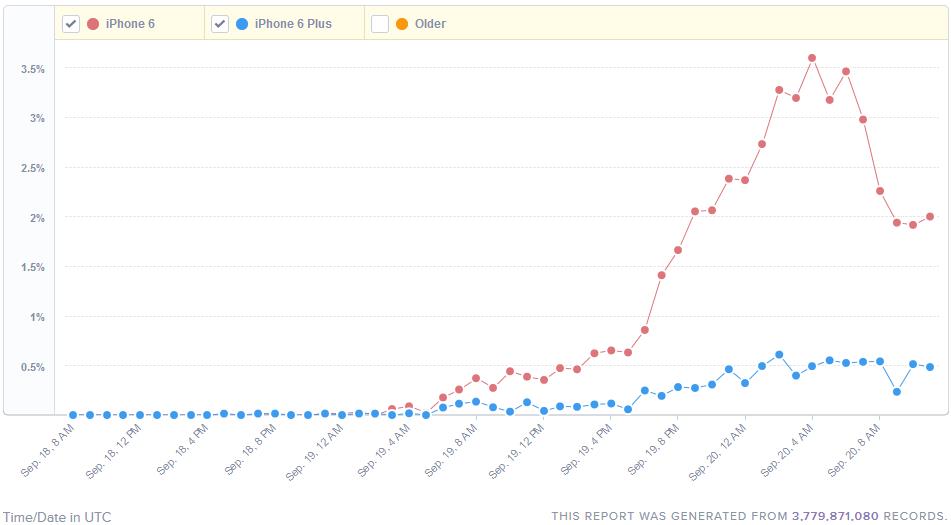Image resolution: width=951 pixels, height=525 pixels.
Task: Click the iPhone 6 Plus legend label
Action: point(293,24)
